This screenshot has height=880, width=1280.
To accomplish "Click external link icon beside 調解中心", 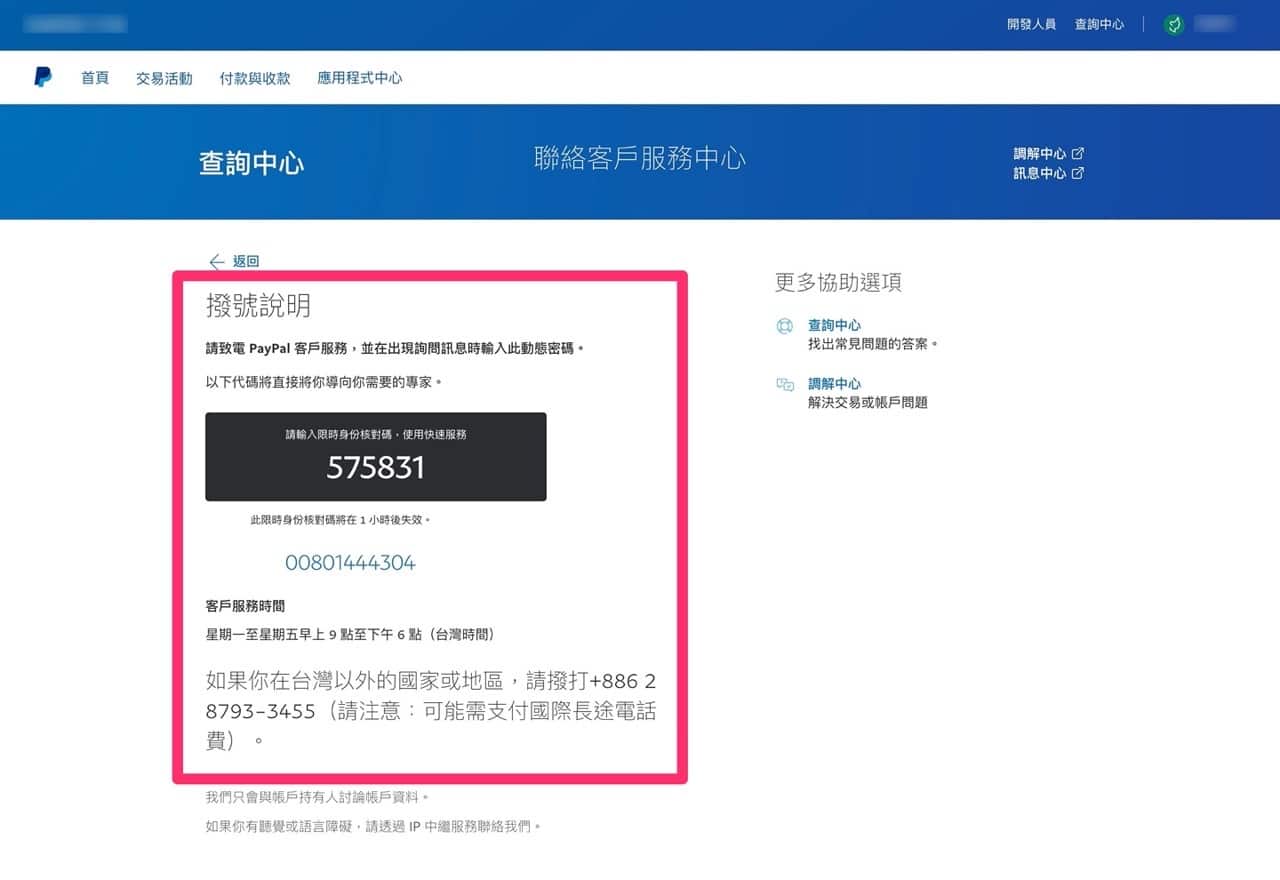I will [1078, 154].
